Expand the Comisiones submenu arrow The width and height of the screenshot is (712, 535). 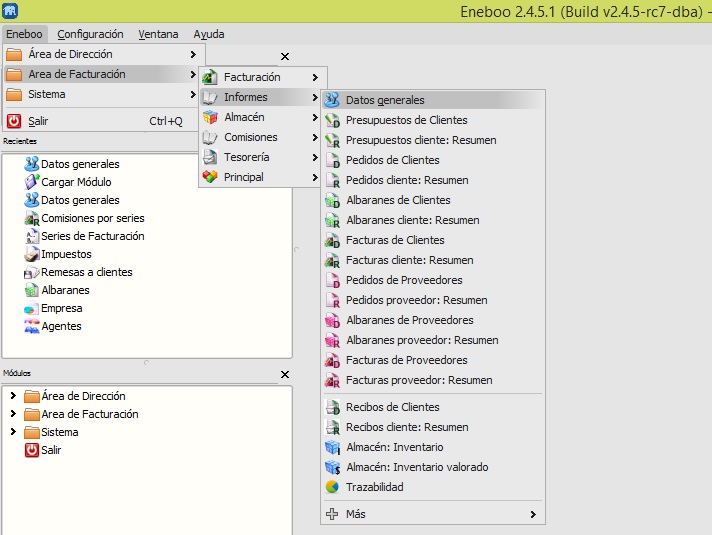pyautogui.click(x=315, y=137)
